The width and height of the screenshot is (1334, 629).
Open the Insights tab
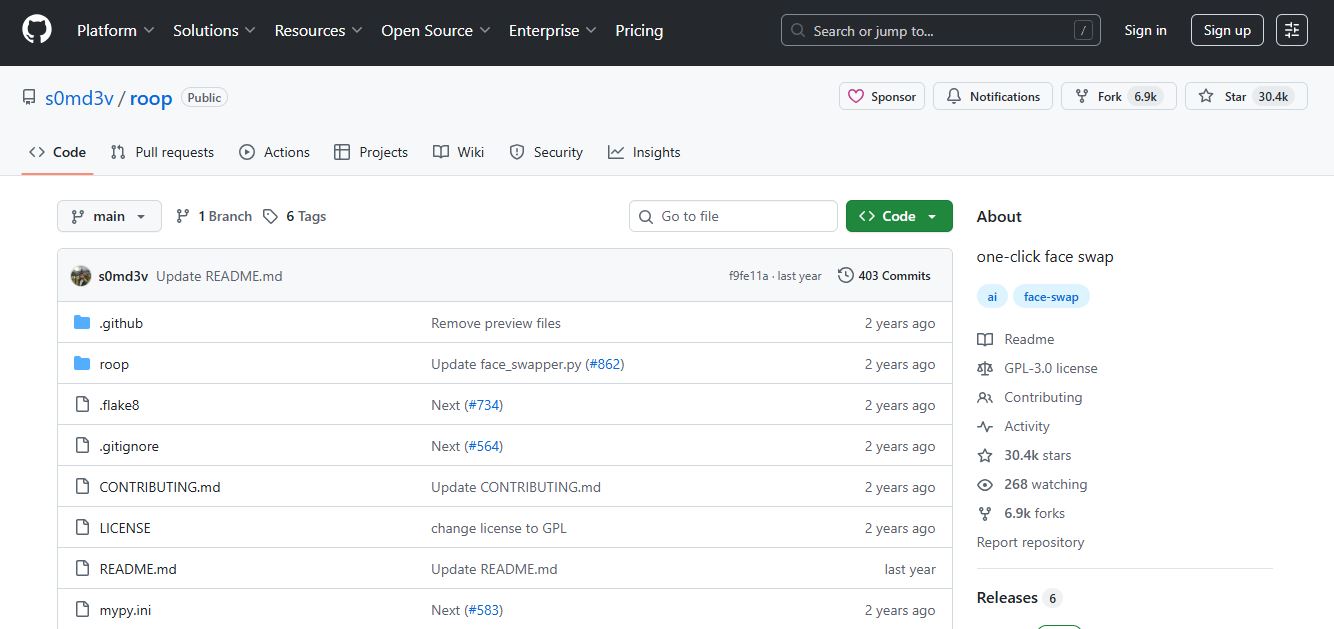(644, 152)
